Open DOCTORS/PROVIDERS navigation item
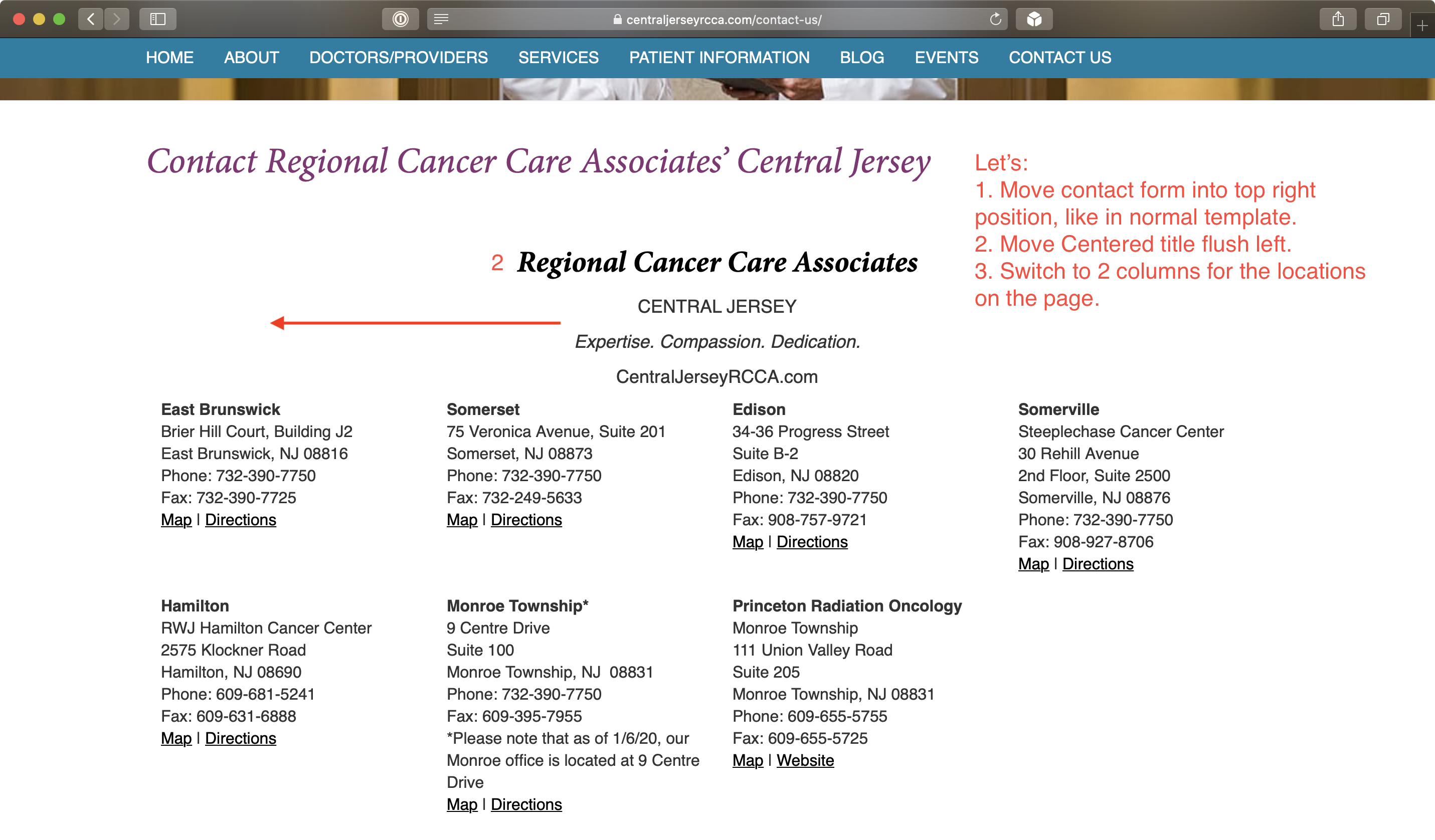This screenshot has width=1435, height=840. coord(399,58)
